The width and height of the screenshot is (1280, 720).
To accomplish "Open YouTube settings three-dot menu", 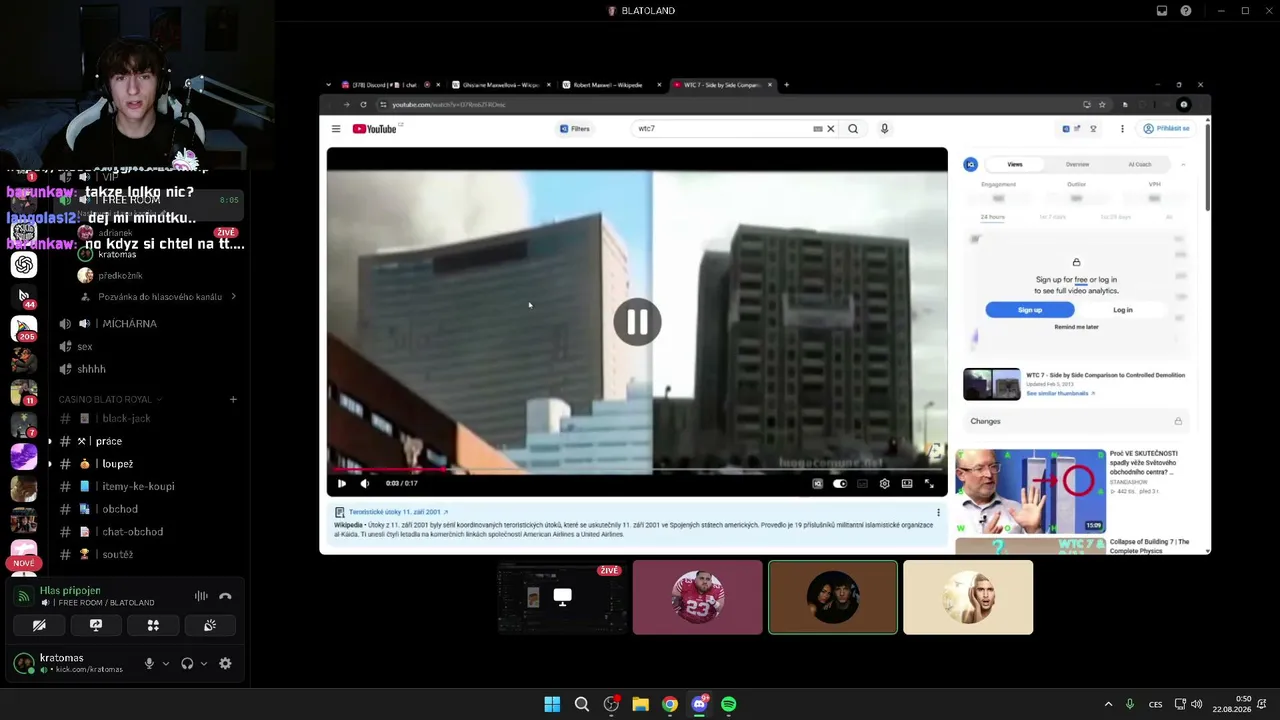I will point(1122,129).
